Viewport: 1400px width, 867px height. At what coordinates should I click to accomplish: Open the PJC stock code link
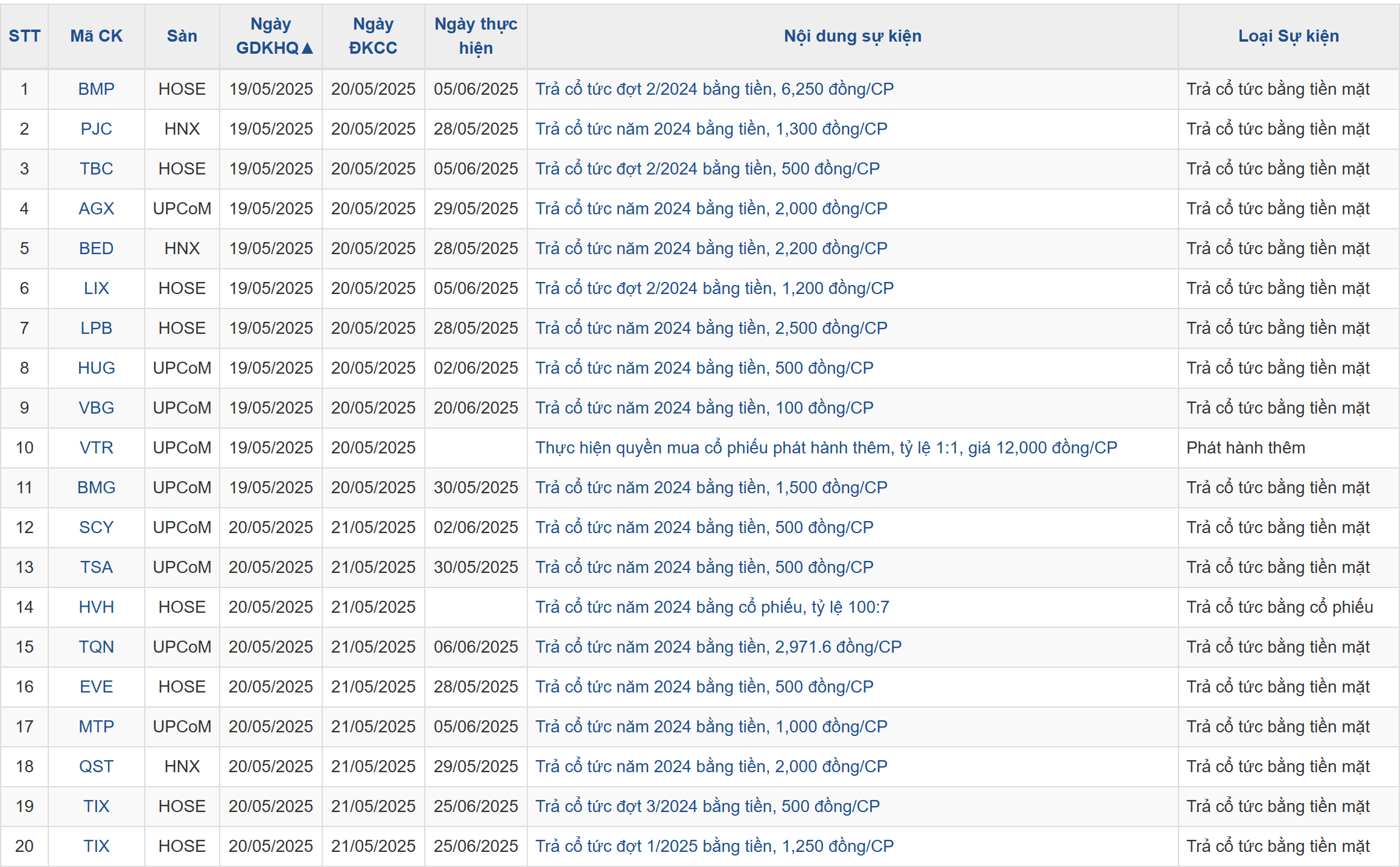[x=97, y=129]
